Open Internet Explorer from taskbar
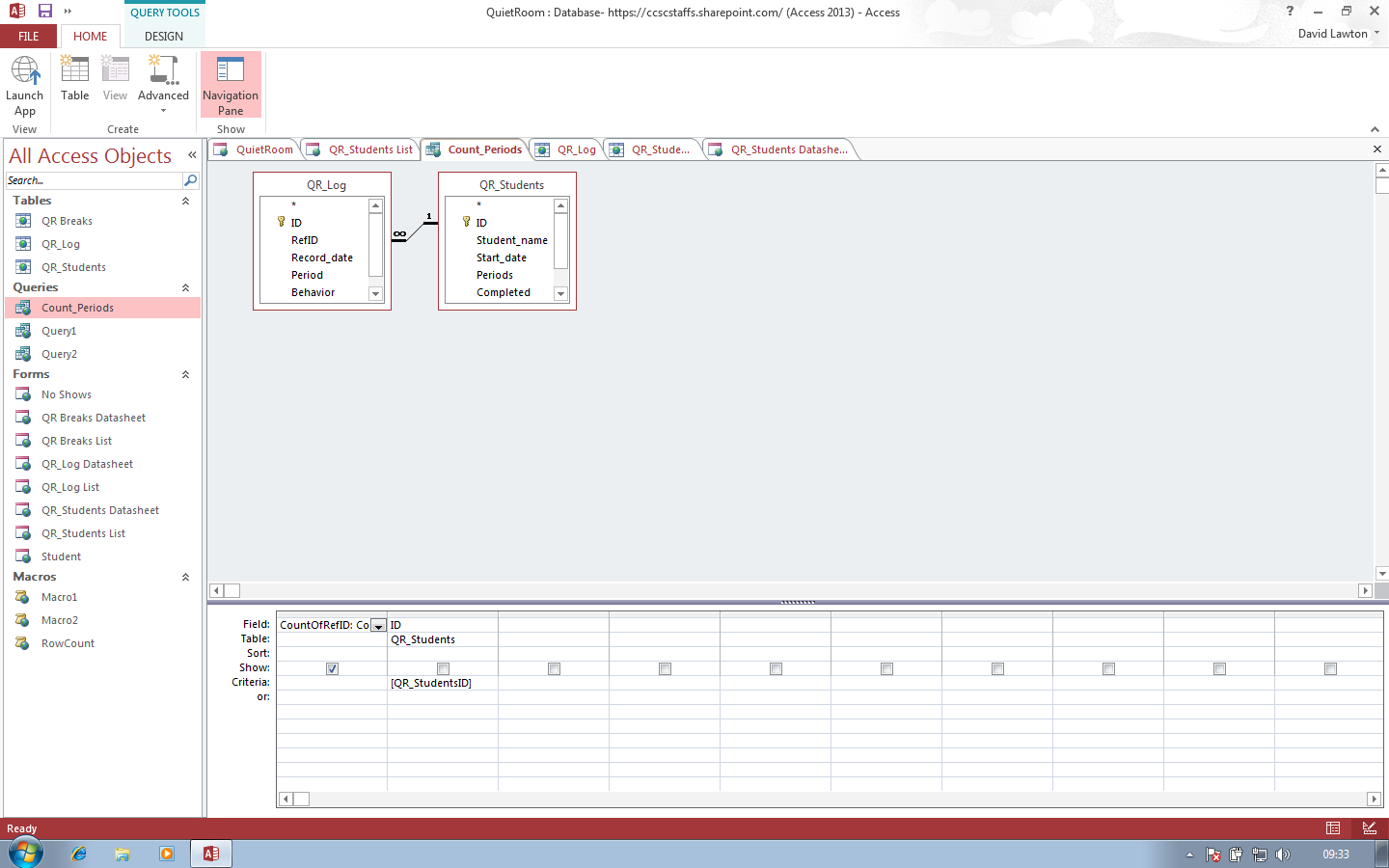 point(79,854)
